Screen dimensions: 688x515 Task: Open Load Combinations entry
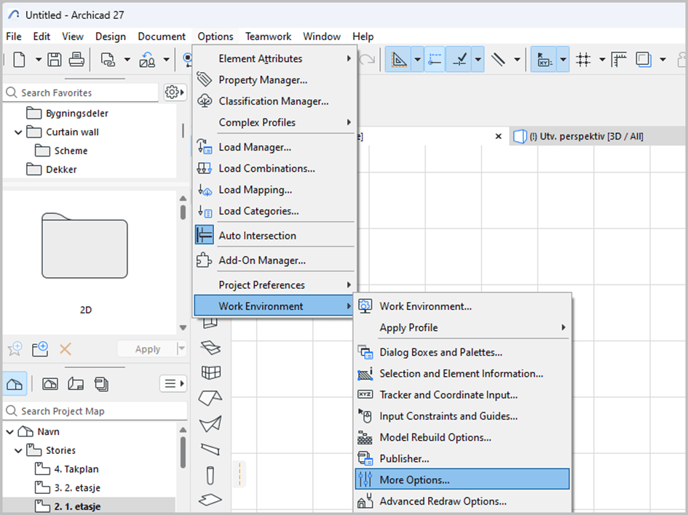275,168
